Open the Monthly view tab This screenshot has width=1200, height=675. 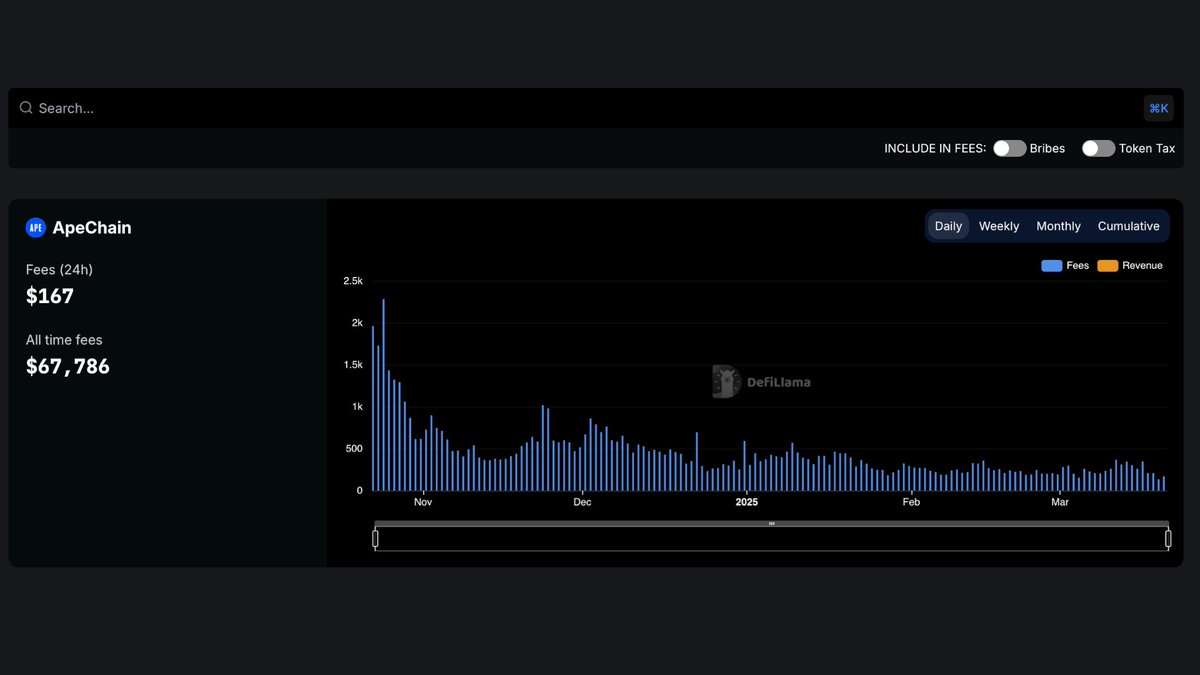pyautogui.click(x=1058, y=226)
